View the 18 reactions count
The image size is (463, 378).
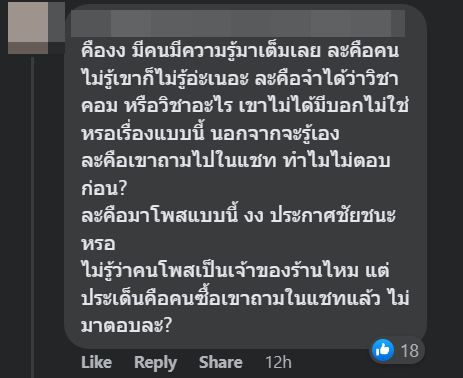409,351
